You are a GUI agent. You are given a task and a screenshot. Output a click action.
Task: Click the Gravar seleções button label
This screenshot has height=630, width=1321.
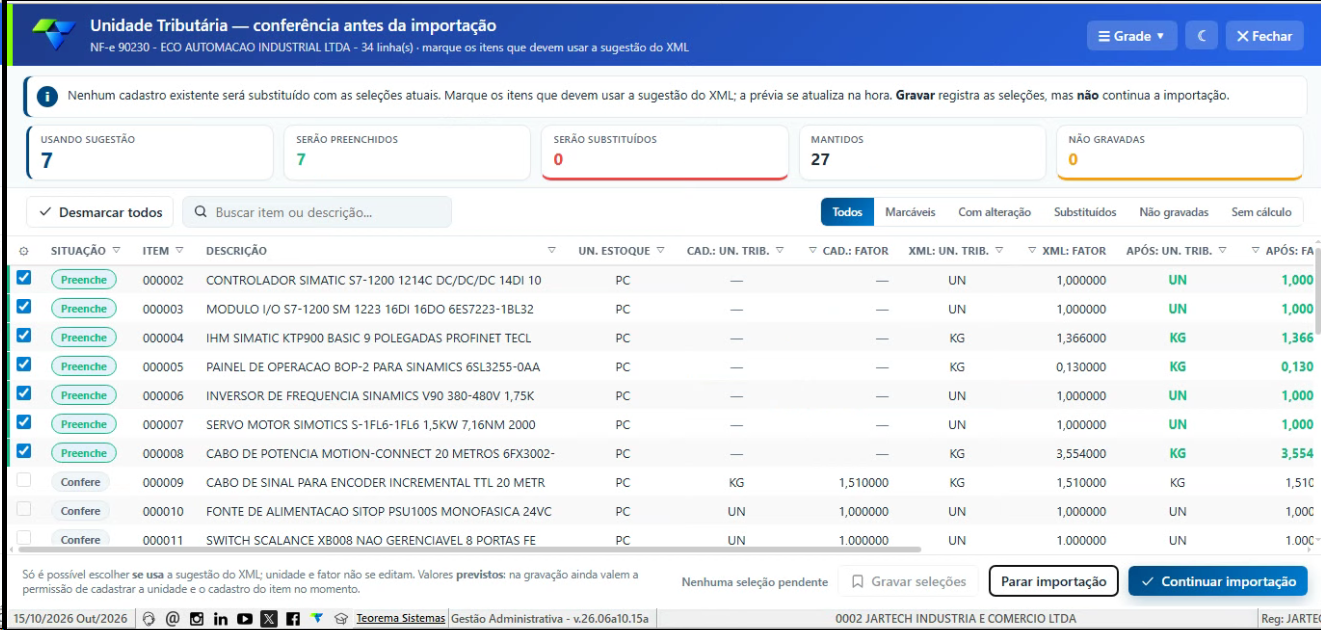pos(919,581)
